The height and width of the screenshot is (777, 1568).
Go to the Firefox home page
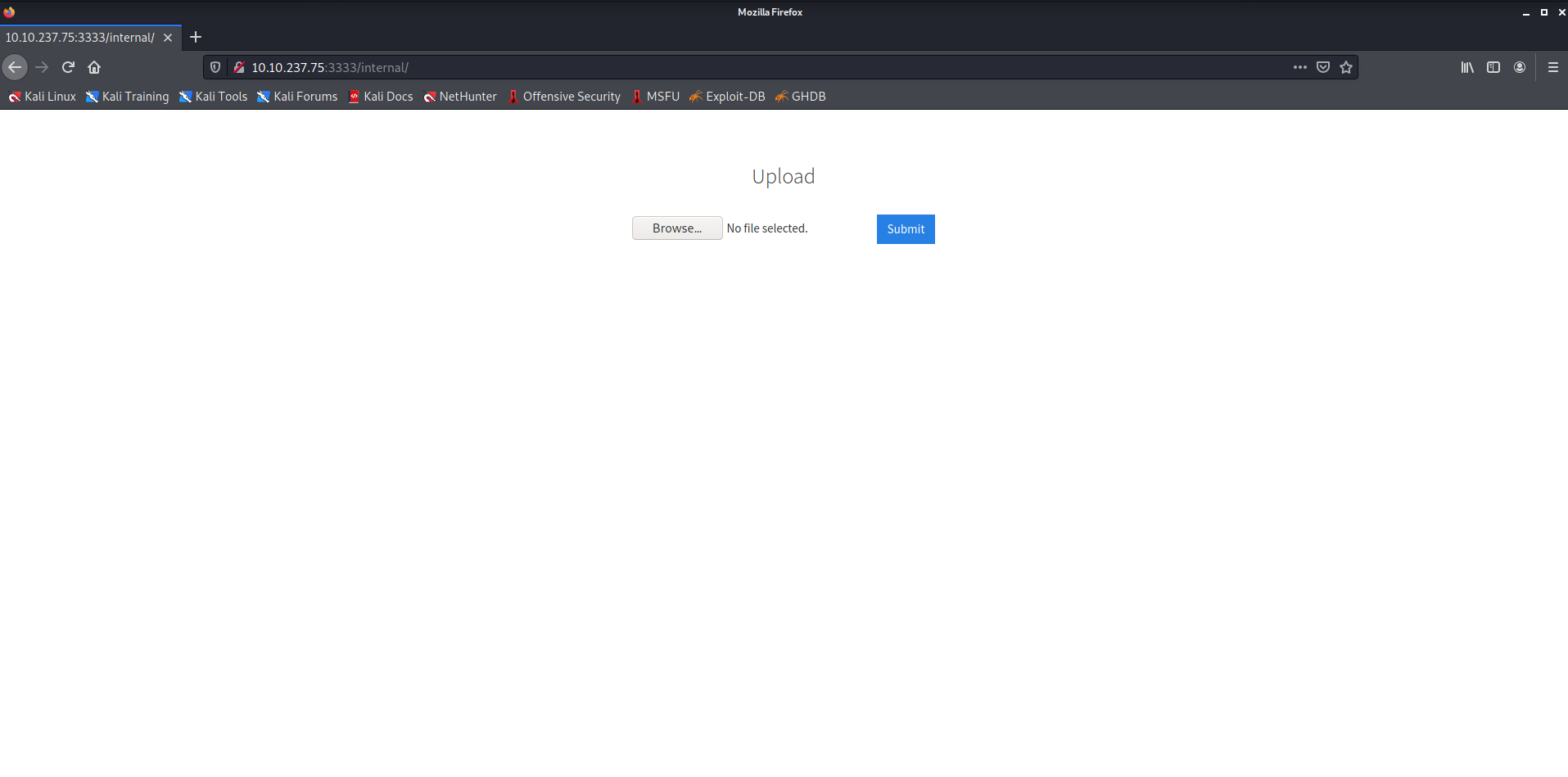coord(94,67)
